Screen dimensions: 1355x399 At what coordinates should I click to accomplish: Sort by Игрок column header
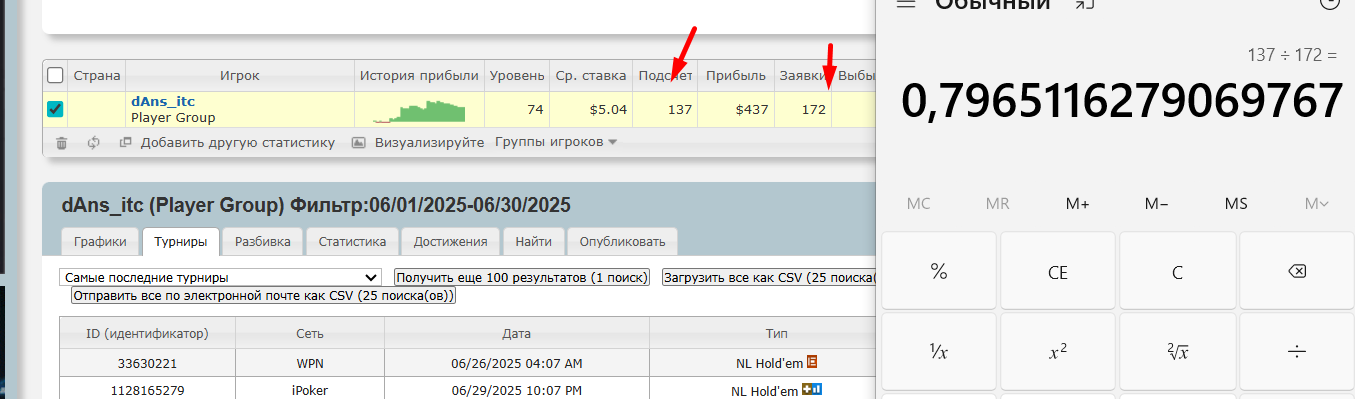[240, 75]
